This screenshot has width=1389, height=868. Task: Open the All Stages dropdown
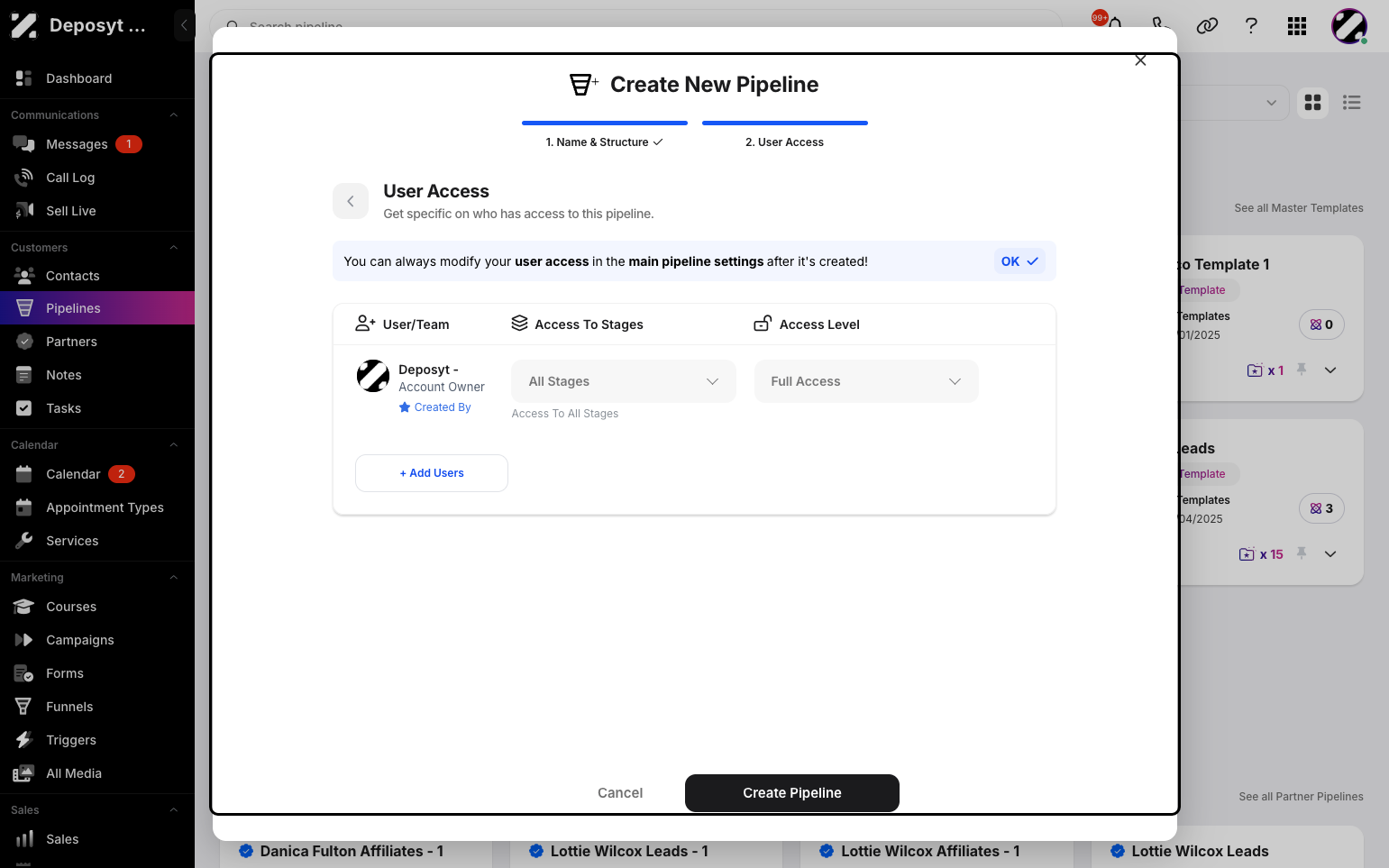pyautogui.click(x=624, y=381)
